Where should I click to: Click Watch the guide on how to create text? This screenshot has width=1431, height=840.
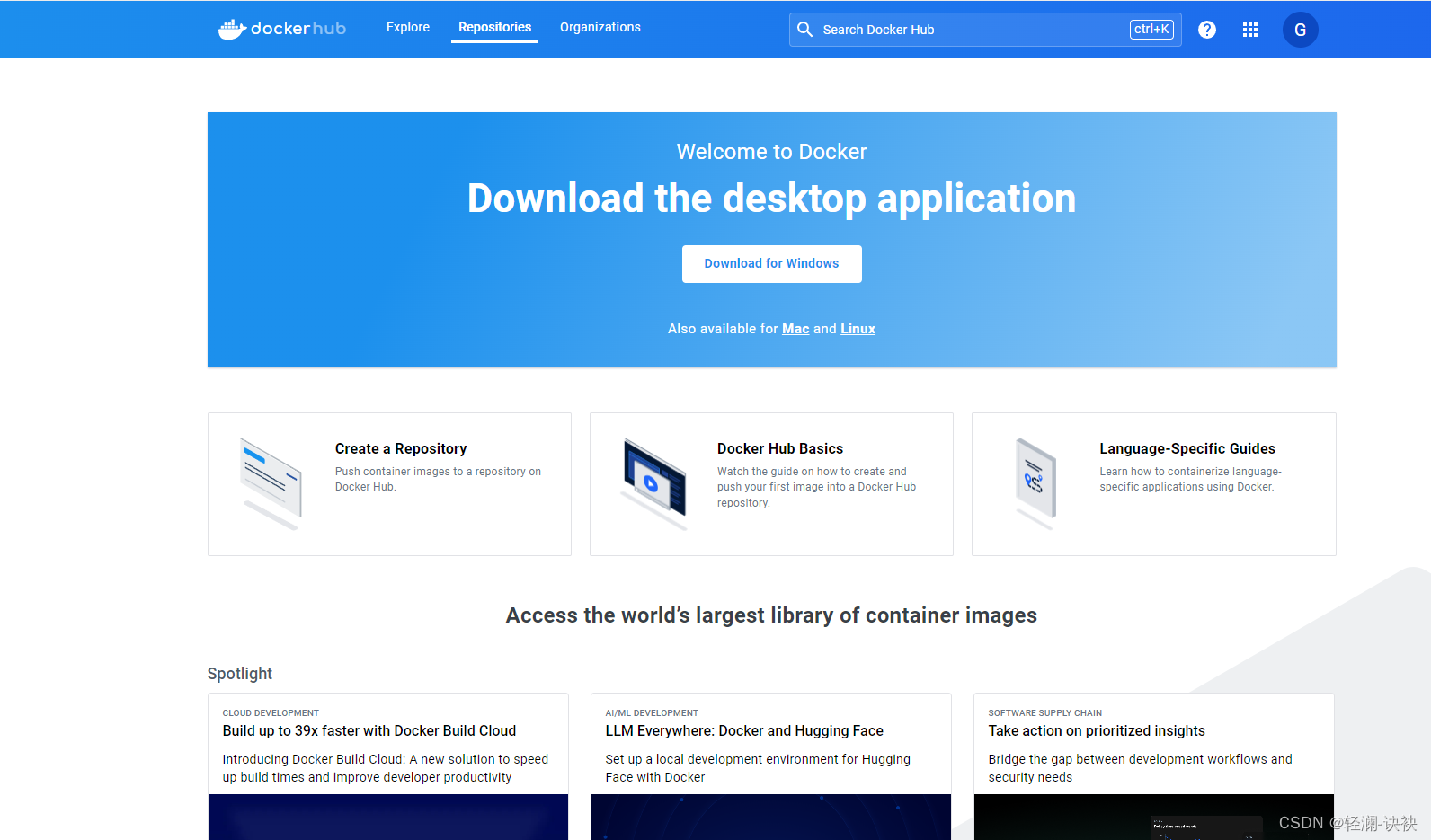click(816, 487)
